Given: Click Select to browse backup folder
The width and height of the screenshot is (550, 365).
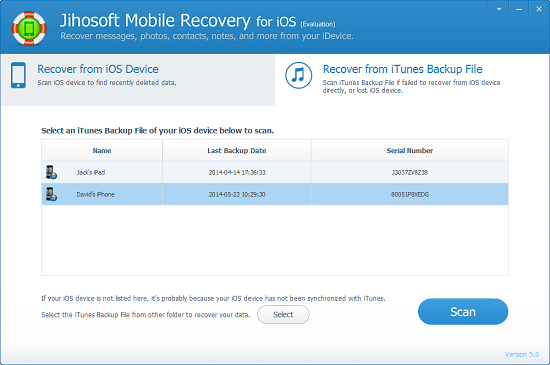Looking at the screenshot, I should click(x=283, y=315).
